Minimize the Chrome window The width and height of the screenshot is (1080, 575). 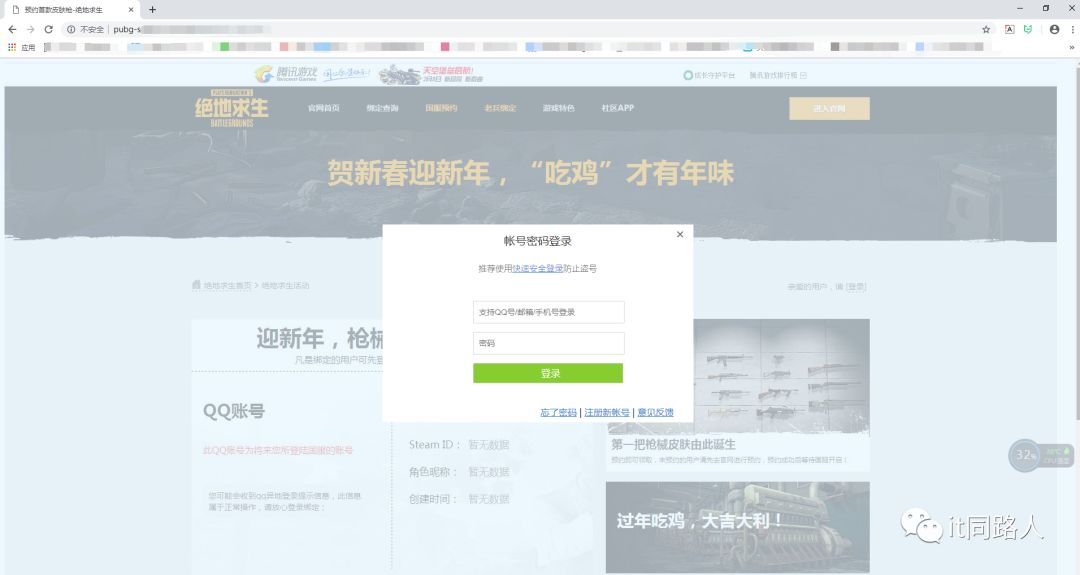click(x=1020, y=8)
